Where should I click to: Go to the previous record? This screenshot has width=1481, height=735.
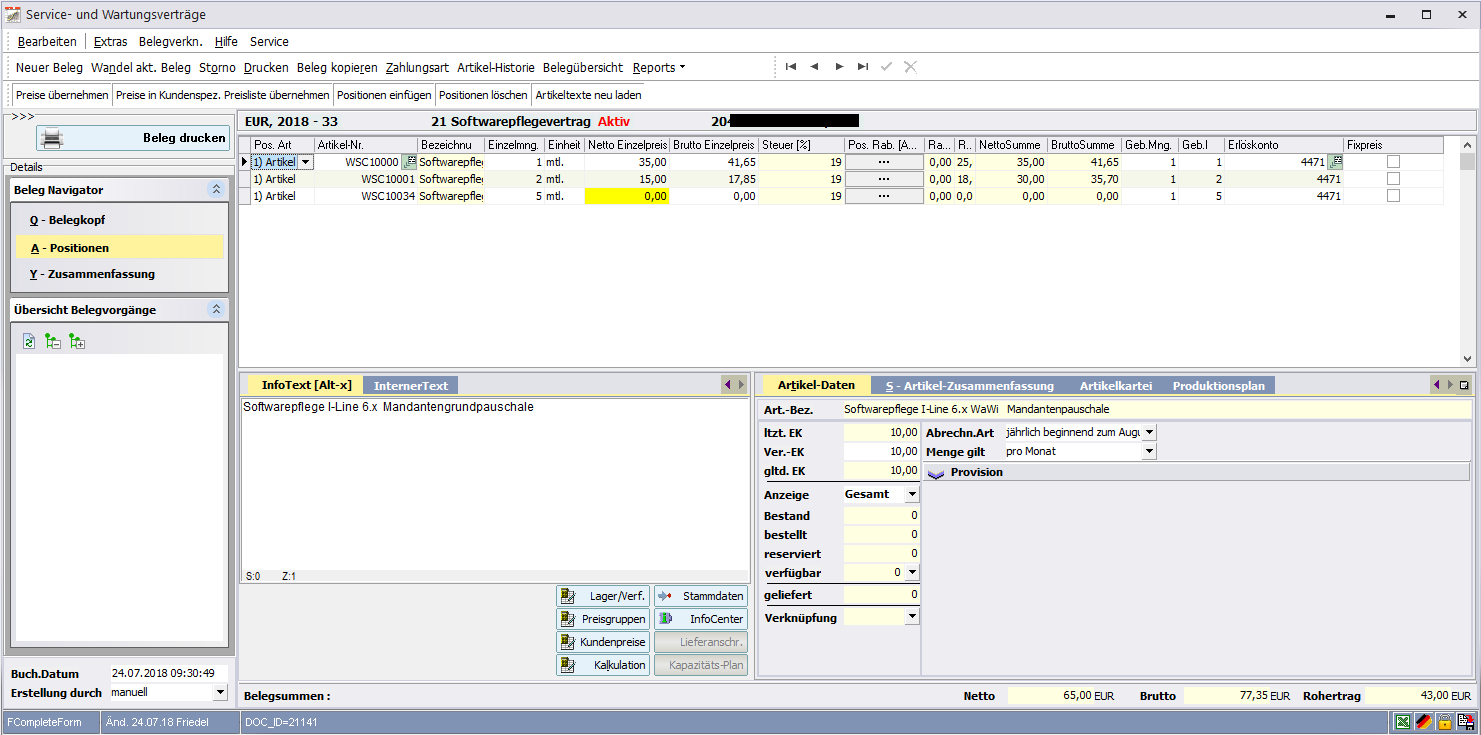click(814, 67)
